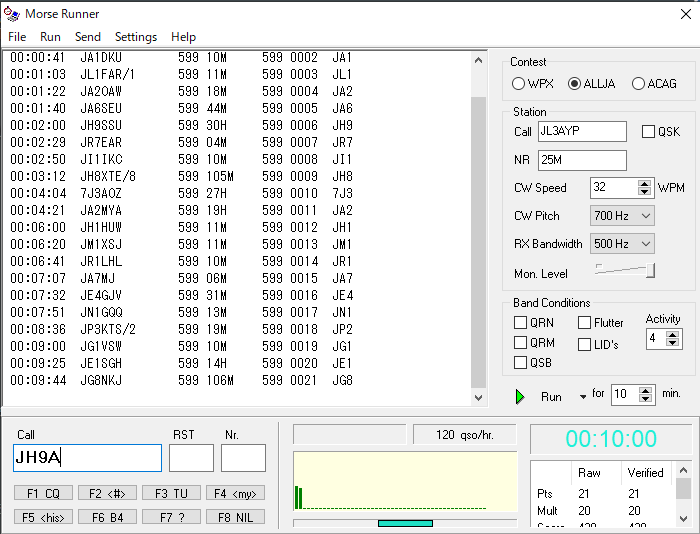Screen dimensions: 700x534
Task: Click the Nr. entry field
Action: click(x=243, y=458)
